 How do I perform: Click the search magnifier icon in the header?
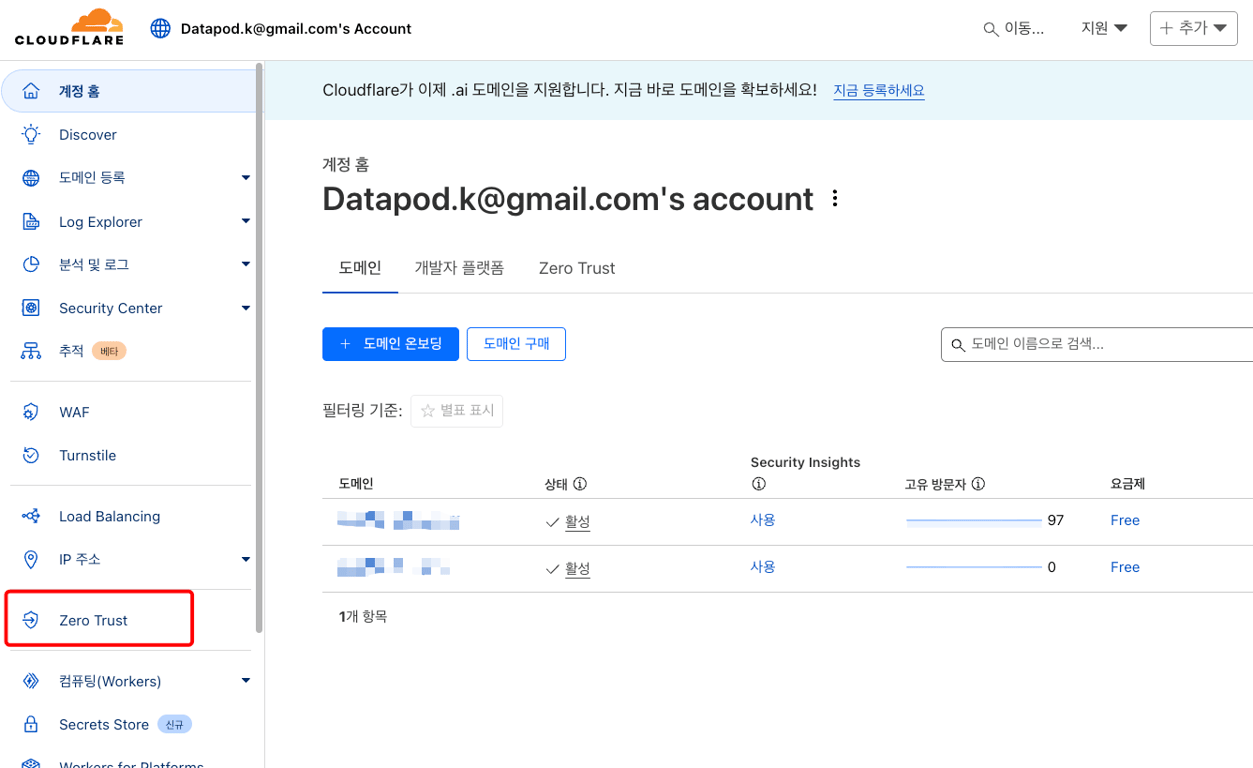991,29
